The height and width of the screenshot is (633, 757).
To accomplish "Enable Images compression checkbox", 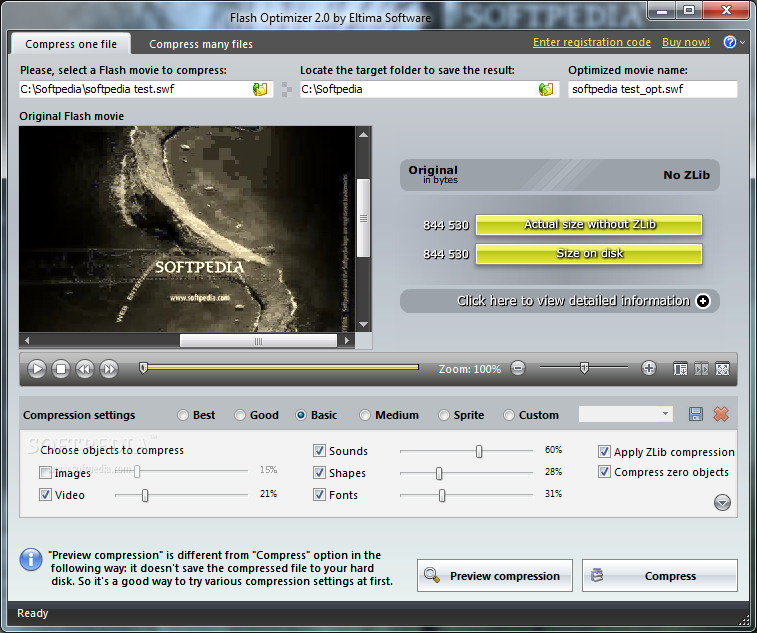I will pos(45,472).
